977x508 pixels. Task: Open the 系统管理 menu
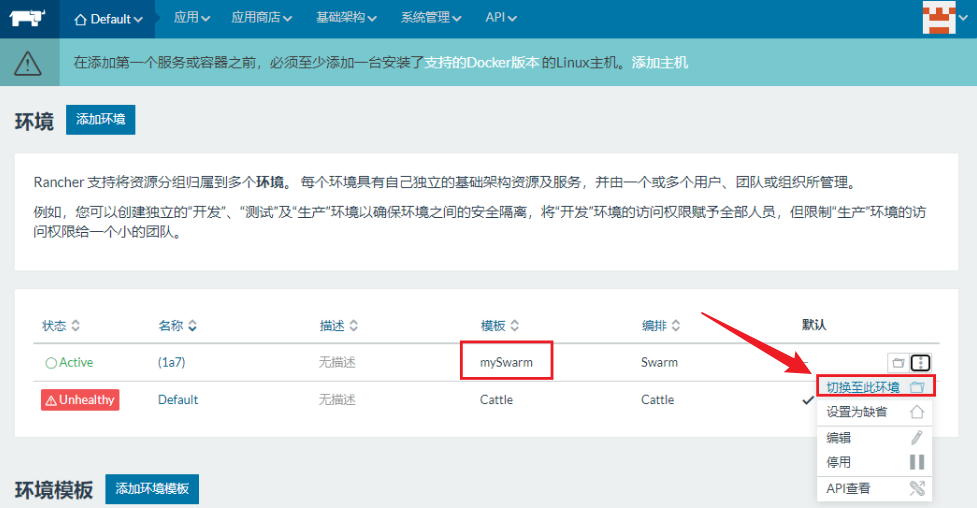431,18
